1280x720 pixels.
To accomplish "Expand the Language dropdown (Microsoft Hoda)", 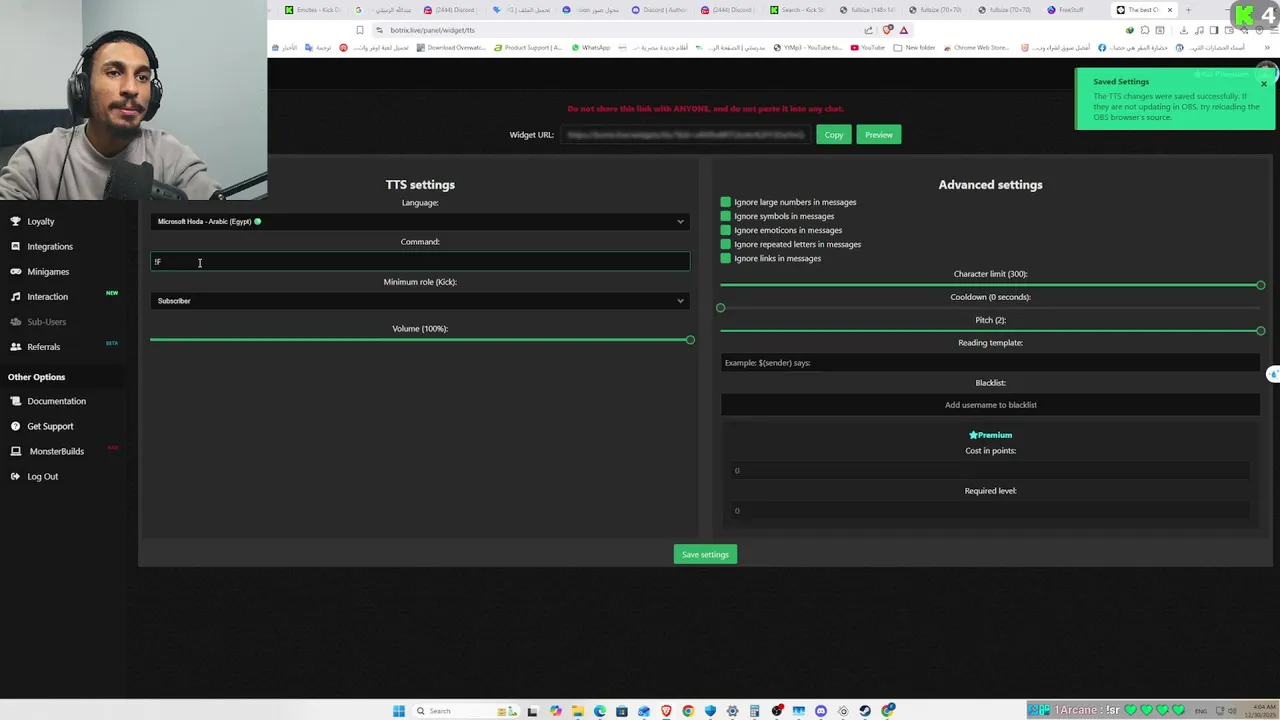I will coord(420,221).
